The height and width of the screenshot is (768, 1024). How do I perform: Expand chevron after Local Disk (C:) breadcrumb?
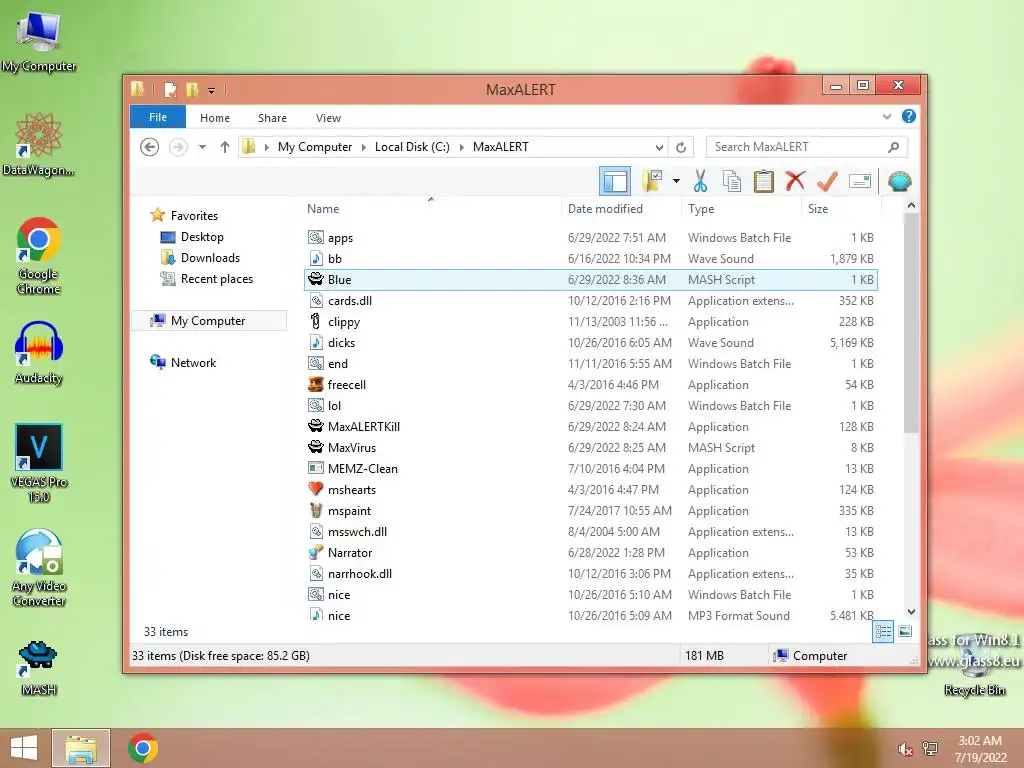[462, 147]
